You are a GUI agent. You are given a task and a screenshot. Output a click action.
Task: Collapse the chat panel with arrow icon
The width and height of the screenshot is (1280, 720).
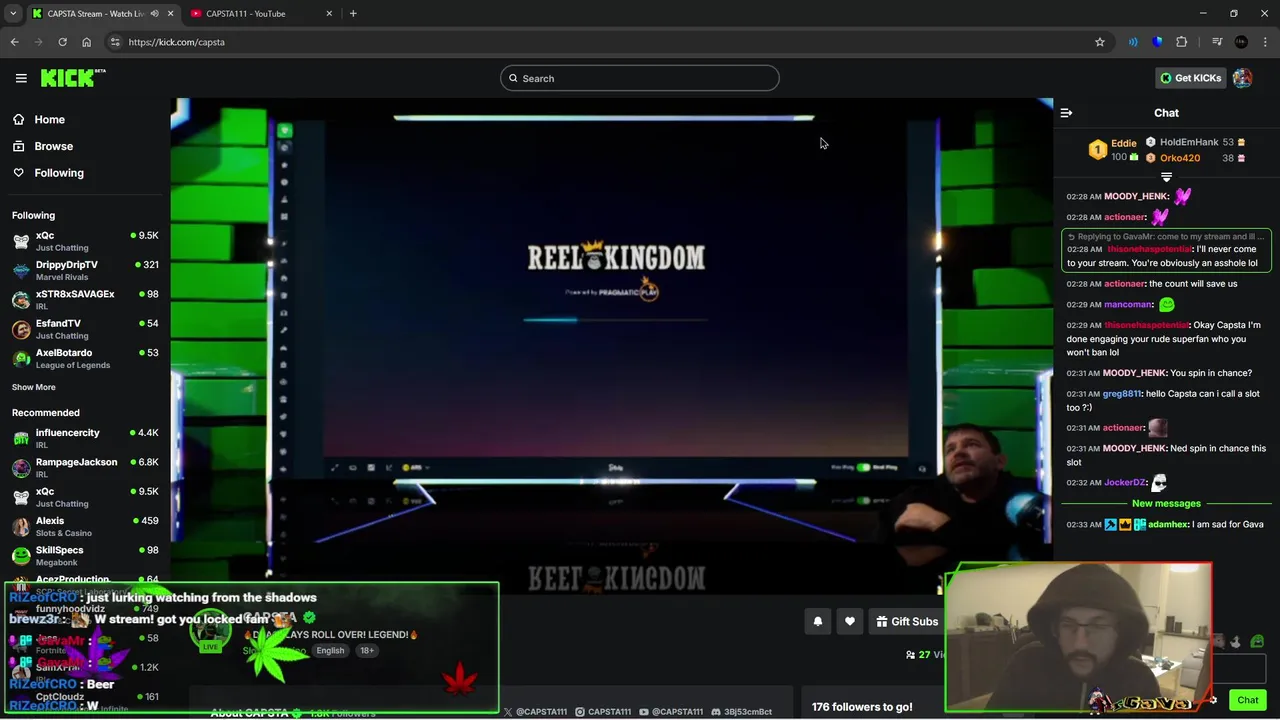[x=1066, y=113]
